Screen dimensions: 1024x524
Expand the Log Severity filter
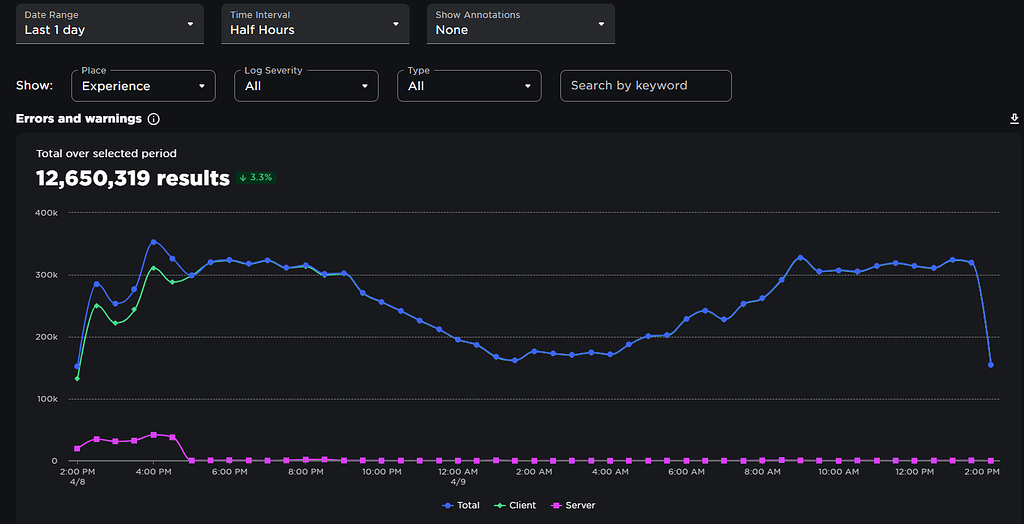[306, 86]
